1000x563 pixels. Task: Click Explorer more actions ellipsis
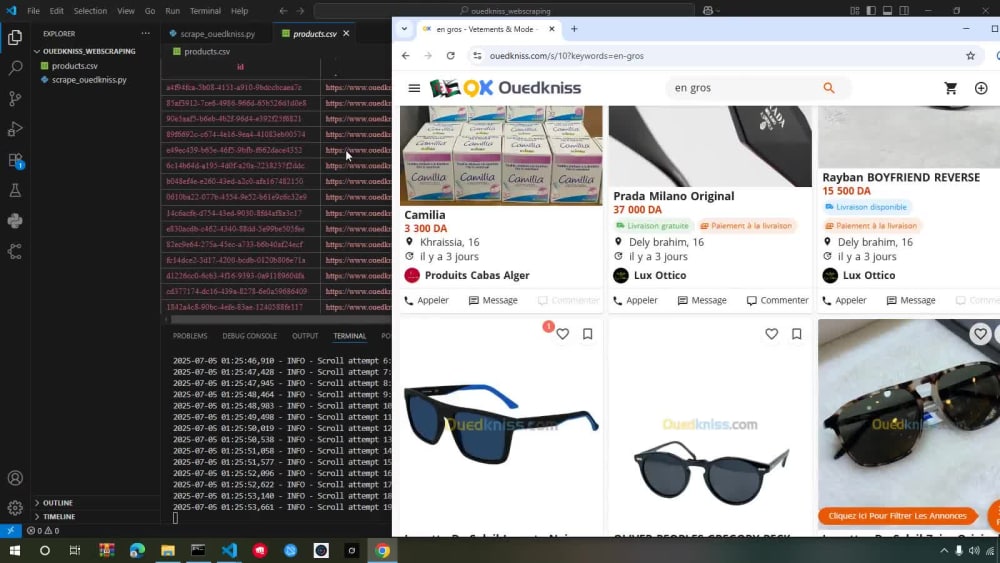pos(145,33)
